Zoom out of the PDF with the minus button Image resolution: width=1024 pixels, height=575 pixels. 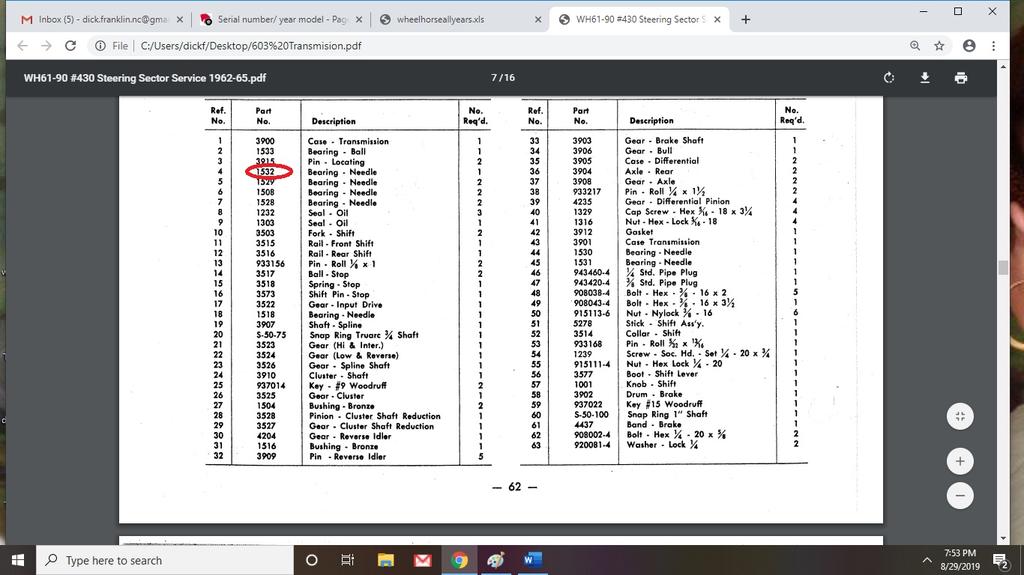[x=959, y=496]
